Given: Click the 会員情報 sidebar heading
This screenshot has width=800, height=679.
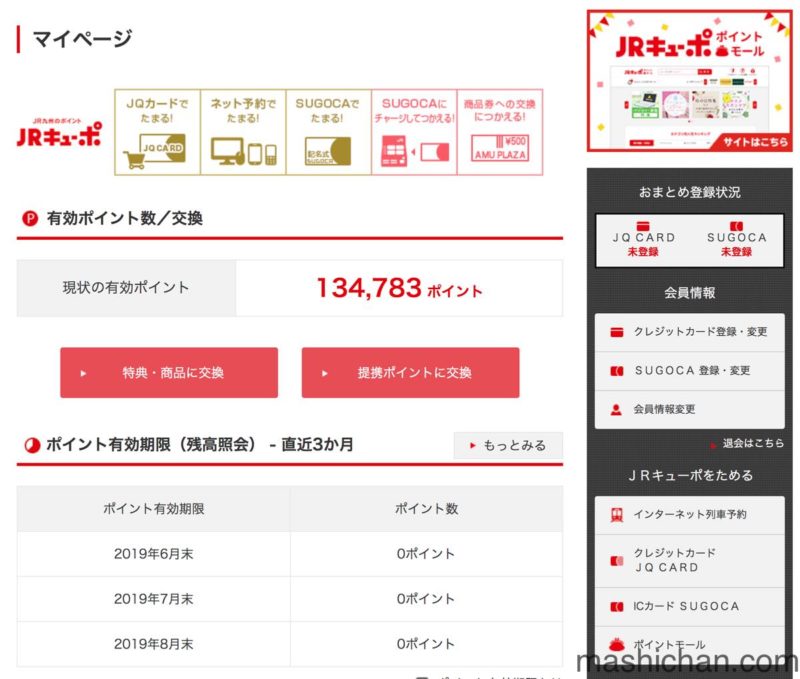Looking at the screenshot, I should click(x=690, y=293).
